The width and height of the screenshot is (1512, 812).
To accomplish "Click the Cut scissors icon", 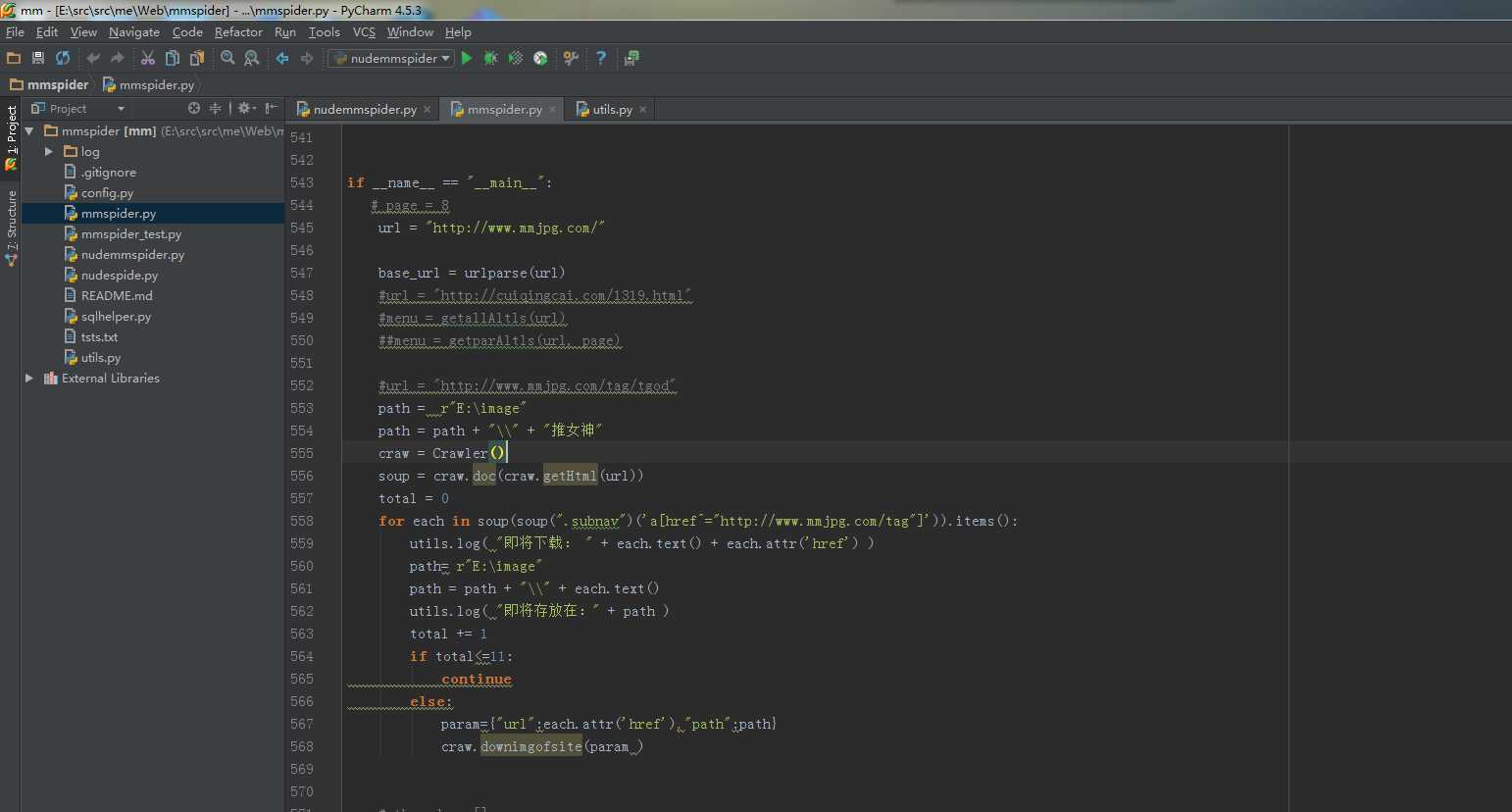I will click(148, 58).
